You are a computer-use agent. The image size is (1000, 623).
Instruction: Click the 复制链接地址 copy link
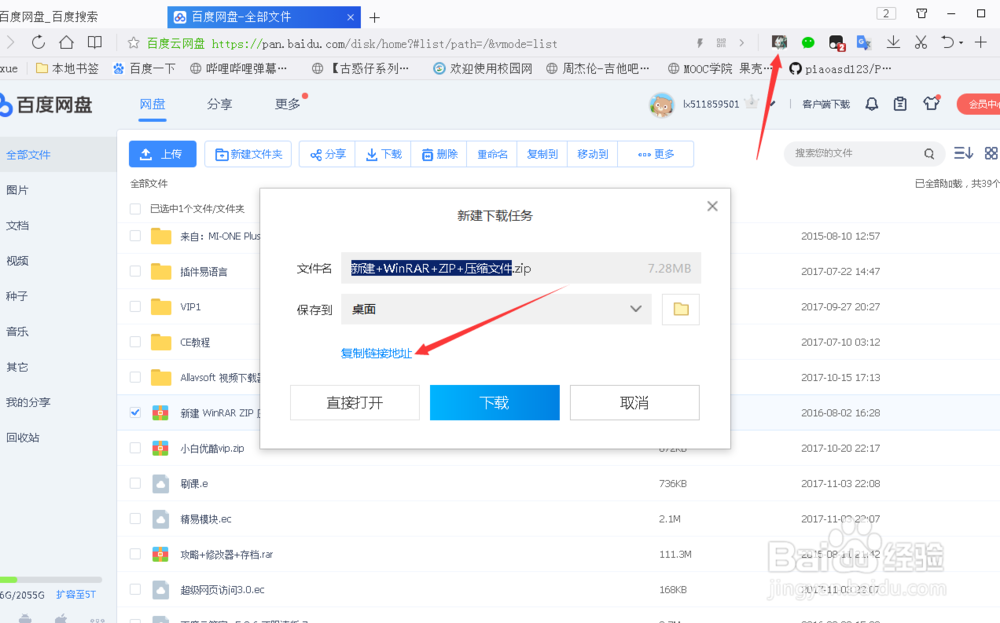pyautogui.click(x=377, y=353)
